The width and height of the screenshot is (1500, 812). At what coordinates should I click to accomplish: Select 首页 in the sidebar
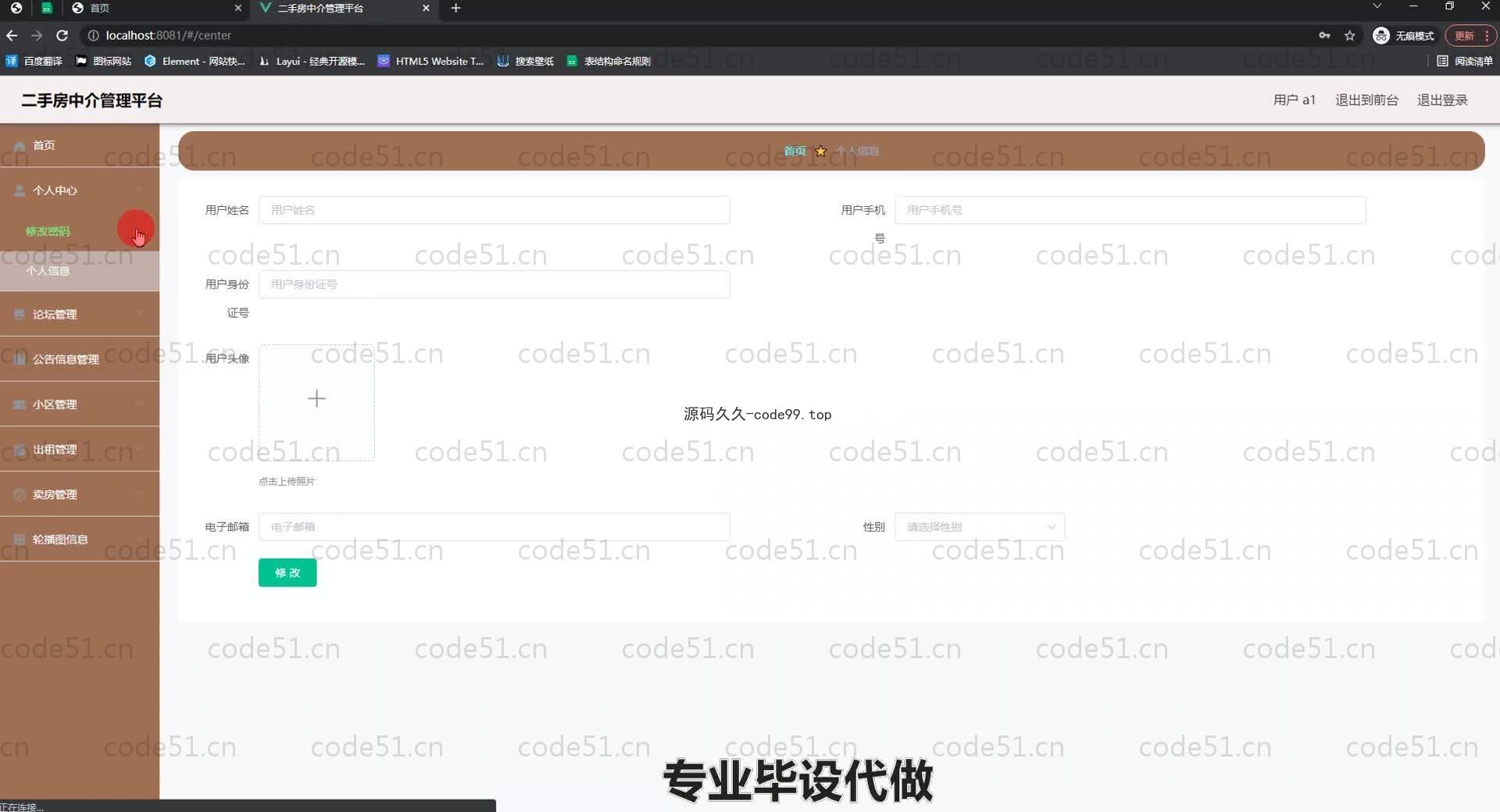point(80,145)
